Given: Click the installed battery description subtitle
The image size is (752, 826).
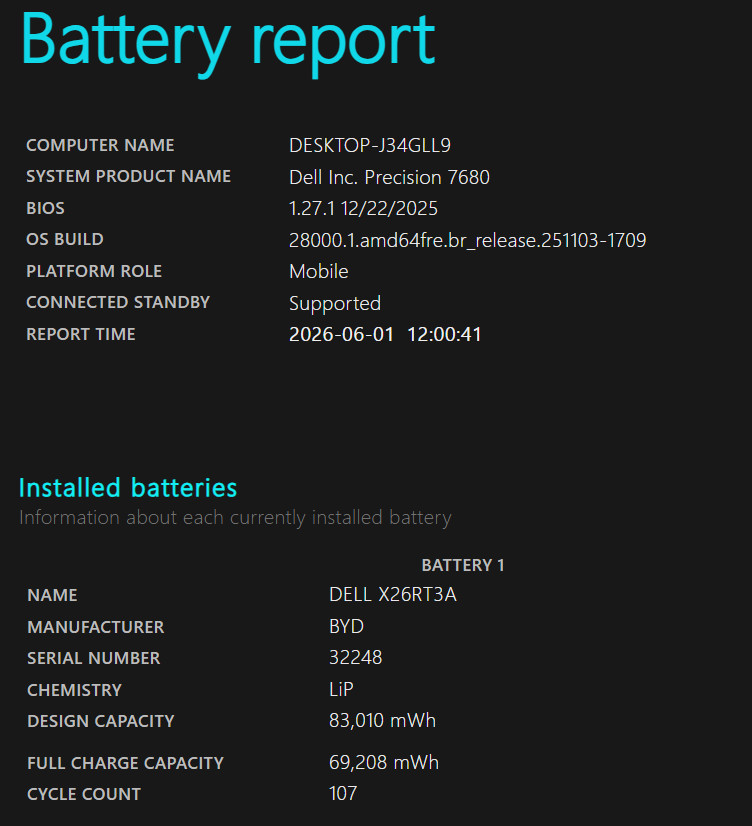Looking at the screenshot, I should click(x=235, y=518).
